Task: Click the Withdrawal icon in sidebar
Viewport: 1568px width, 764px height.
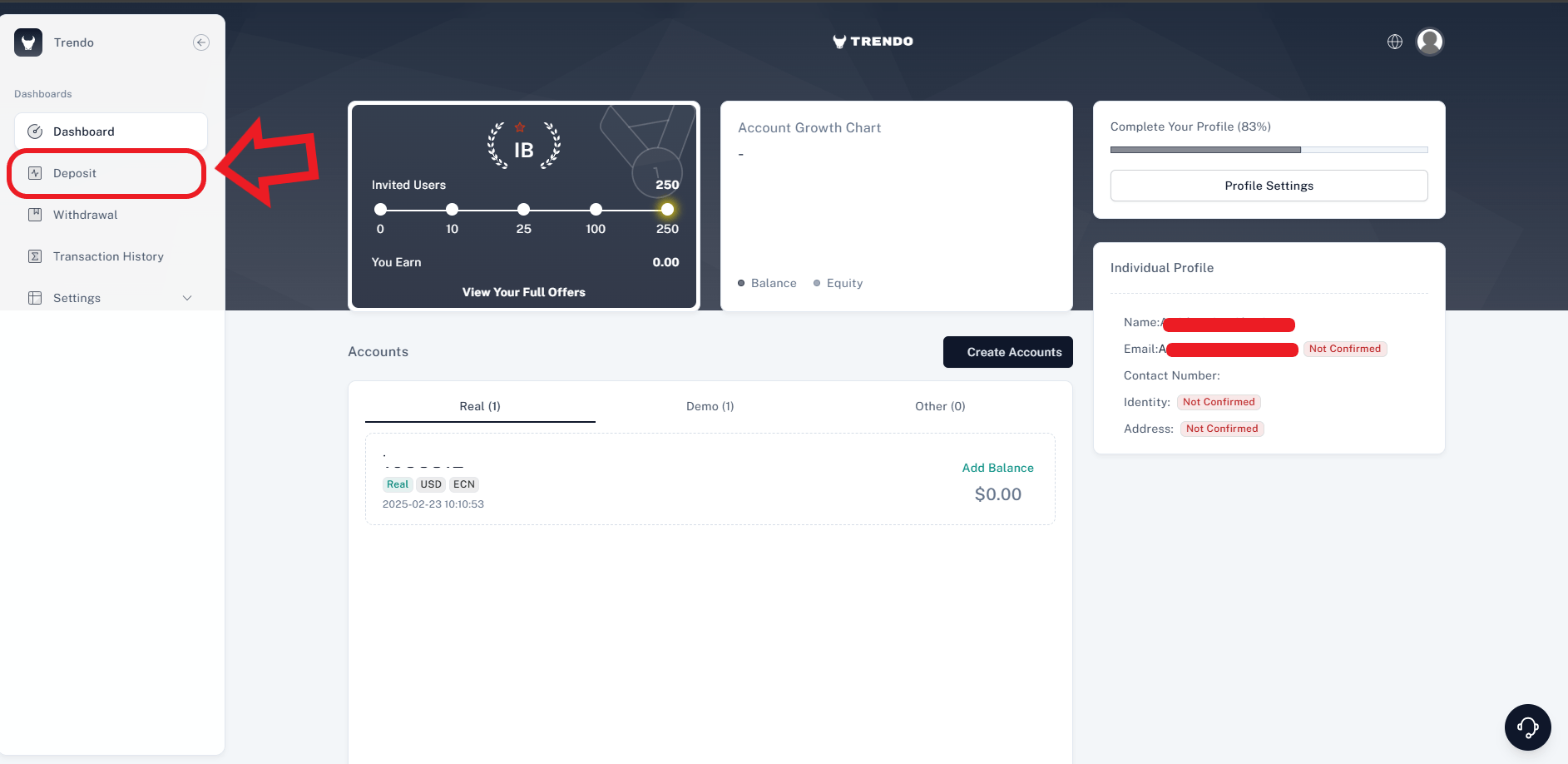Action: (35, 215)
